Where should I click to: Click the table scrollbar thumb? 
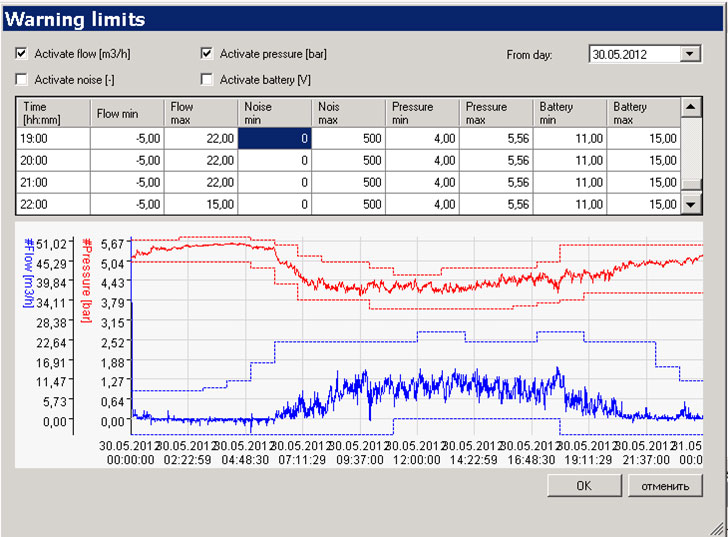pyautogui.click(x=691, y=185)
